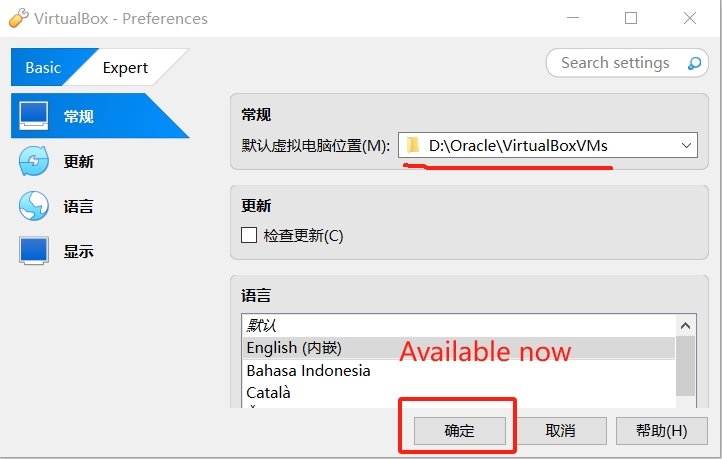Click the search magnifier icon
The height and width of the screenshot is (459, 722).
coord(694,63)
